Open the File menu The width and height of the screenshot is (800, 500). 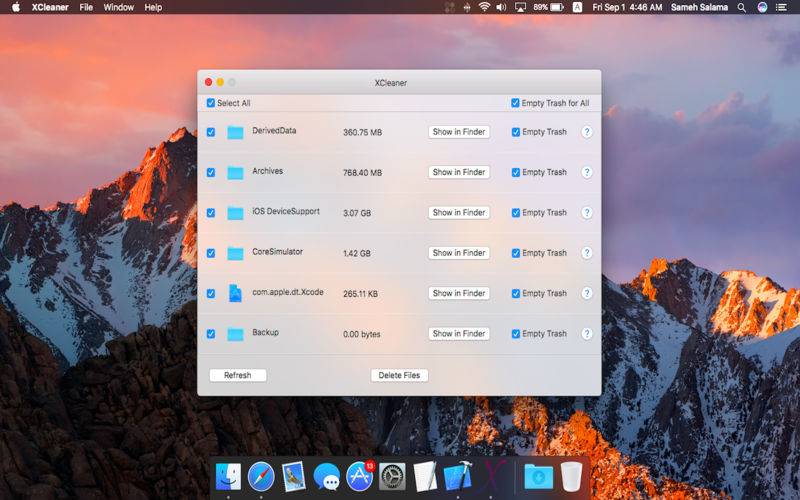coord(86,7)
